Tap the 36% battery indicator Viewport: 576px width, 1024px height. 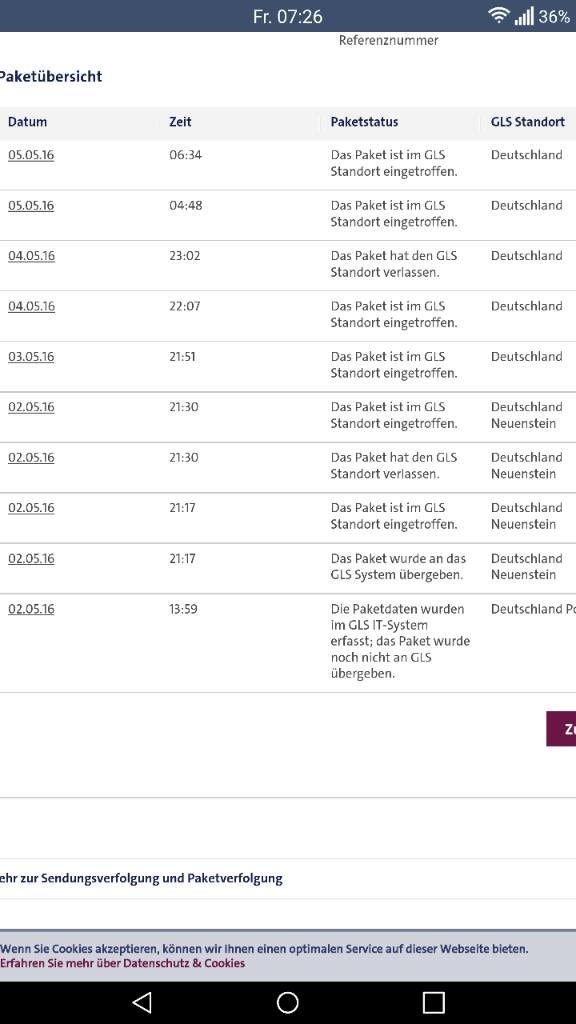tap(554, 16)
